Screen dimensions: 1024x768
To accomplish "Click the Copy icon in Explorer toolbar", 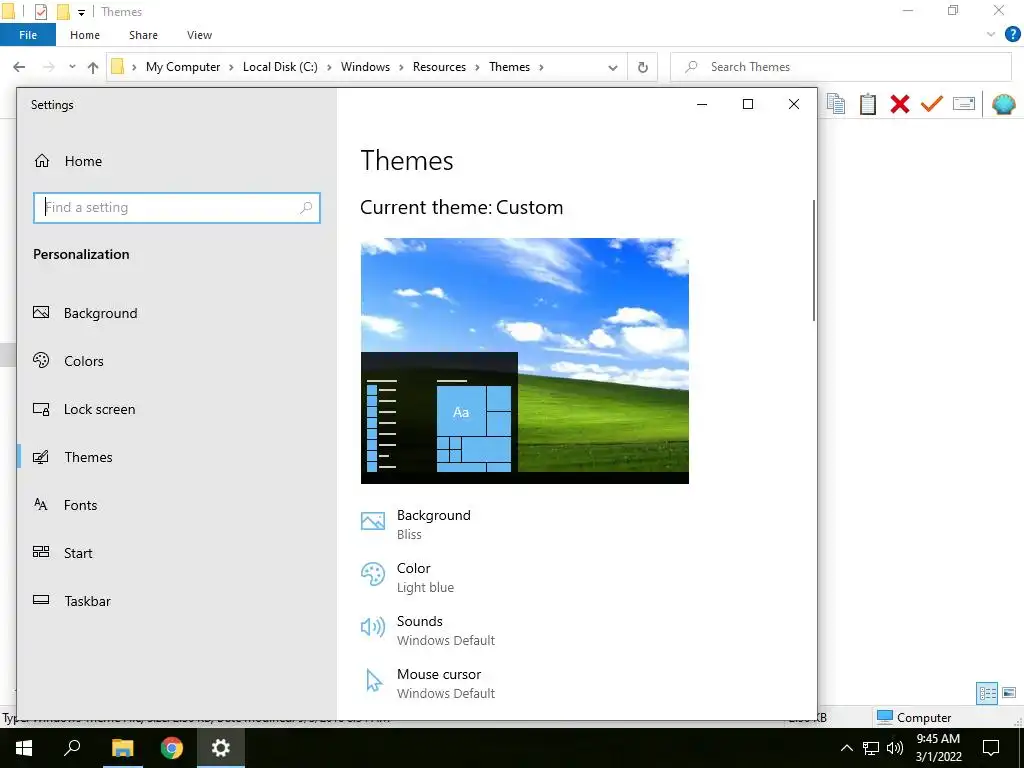I will click(x=836, y=104).
